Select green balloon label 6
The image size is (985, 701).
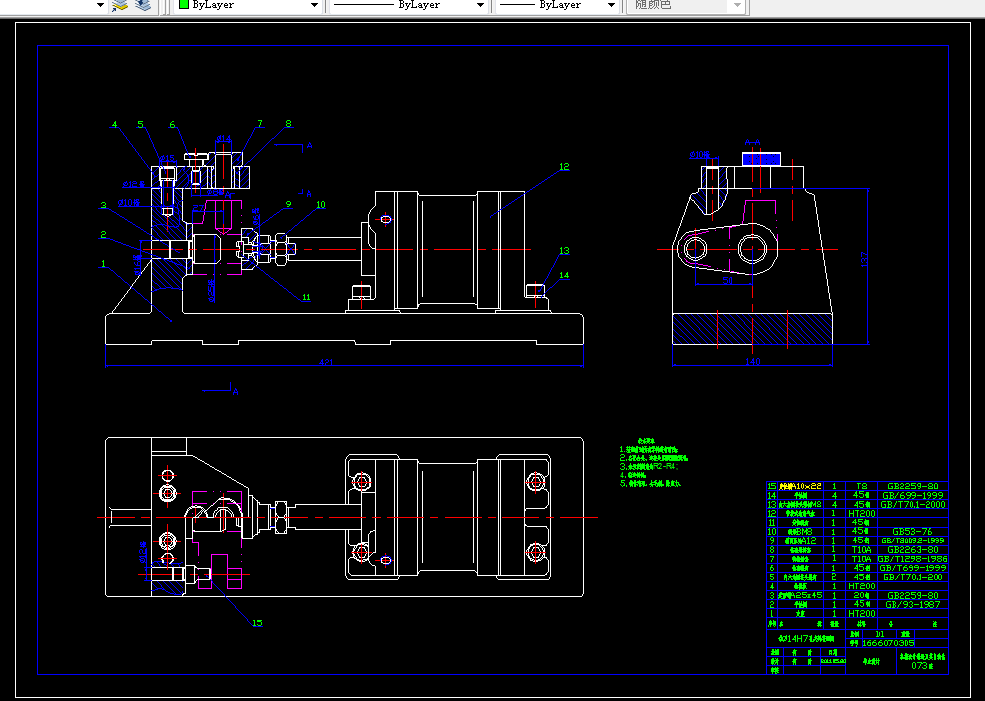pyautogui.click(x=172, y=124)
